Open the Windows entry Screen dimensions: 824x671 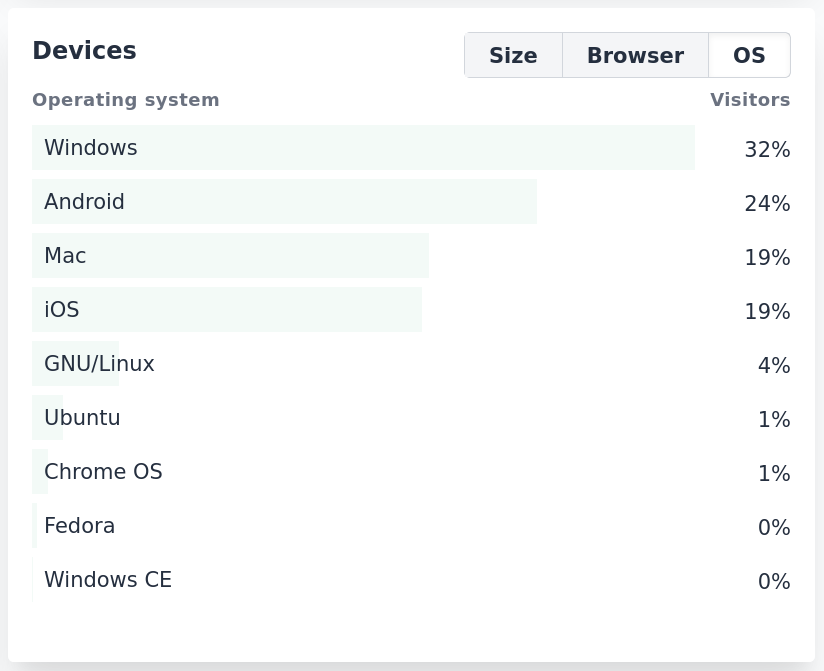tap(91, 147)
